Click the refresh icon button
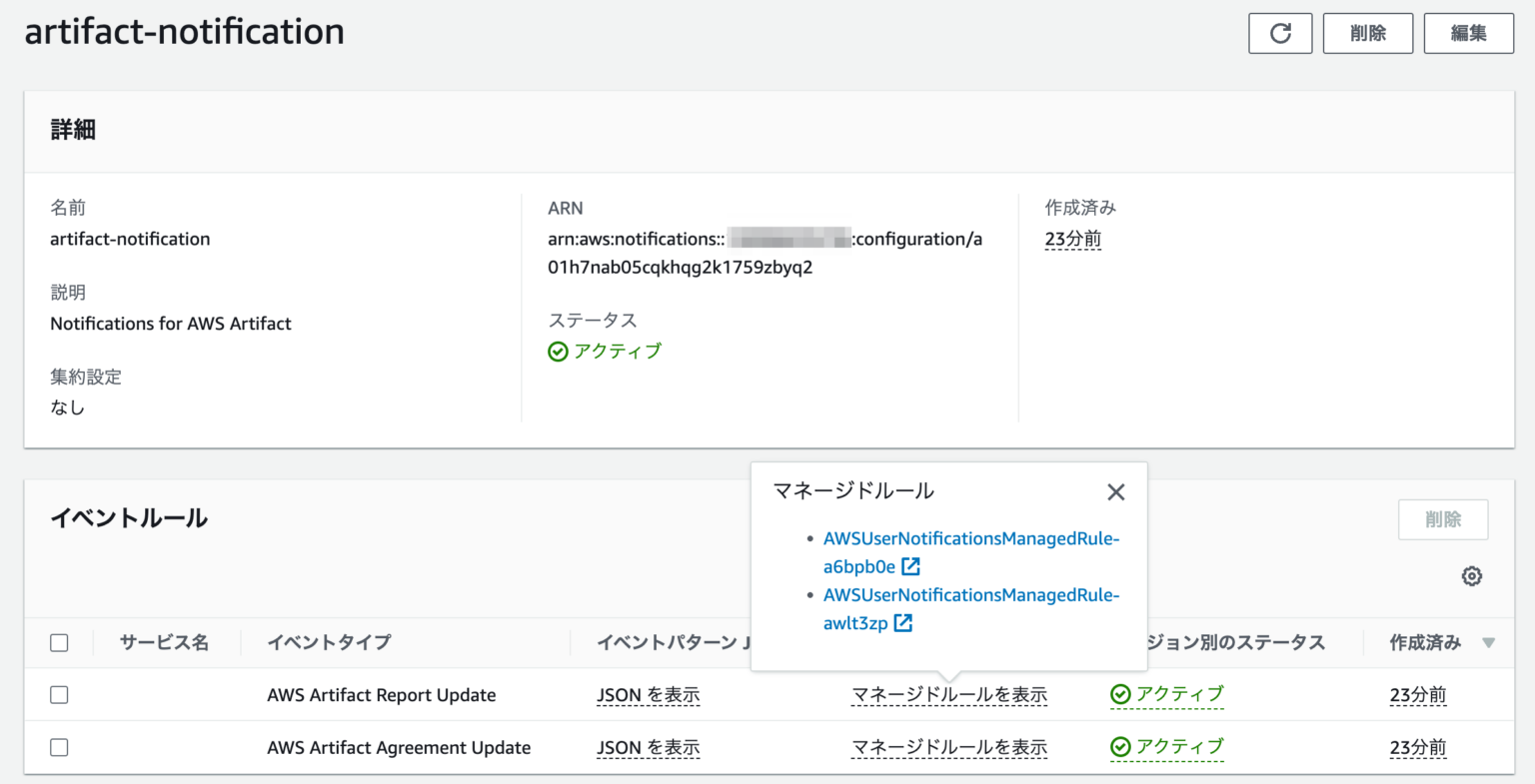Image resolution: width=1535 pixels, height=784 pixels. (x=1280, y=33)
